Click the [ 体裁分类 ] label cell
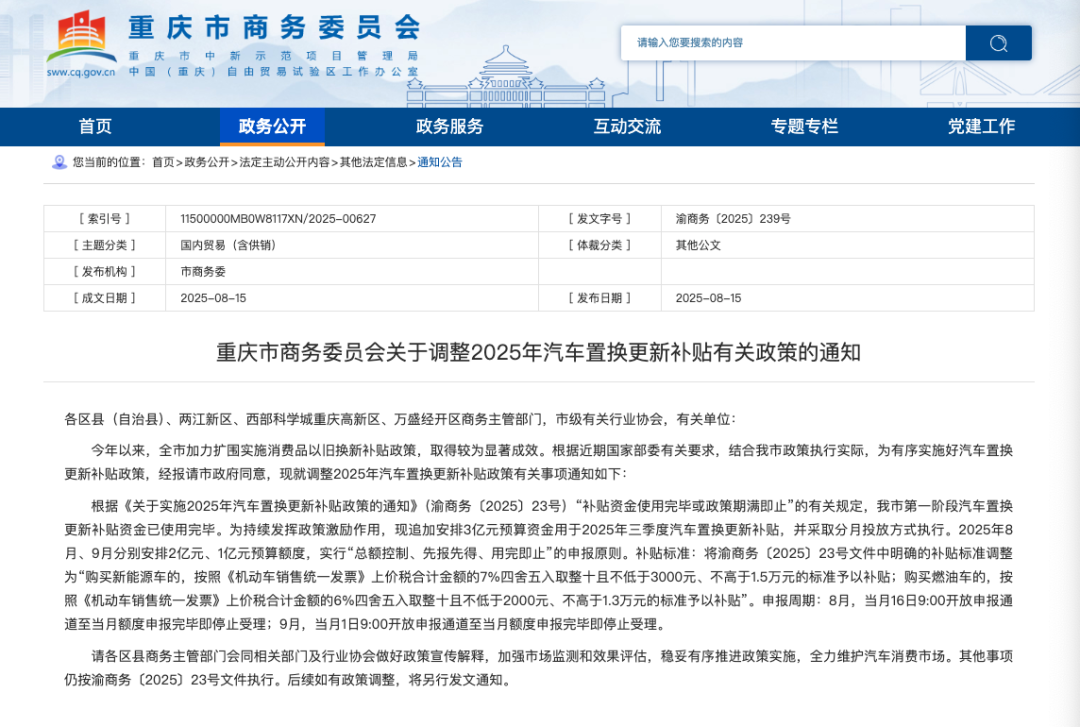Viewport: 1080px width, 727px height. click(600, 245)
